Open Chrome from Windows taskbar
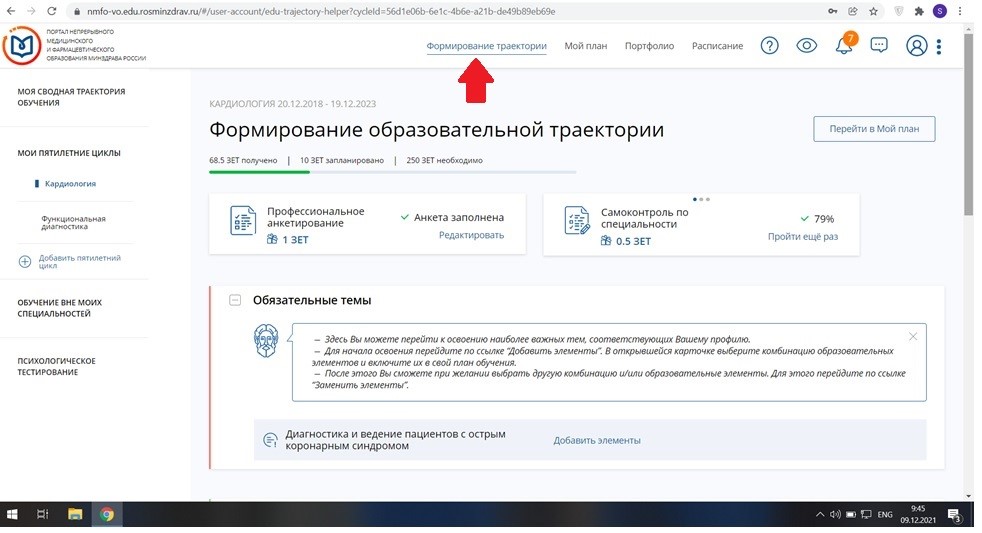Image resolution: width=982 pixels, height=533 pixels. 107,515
